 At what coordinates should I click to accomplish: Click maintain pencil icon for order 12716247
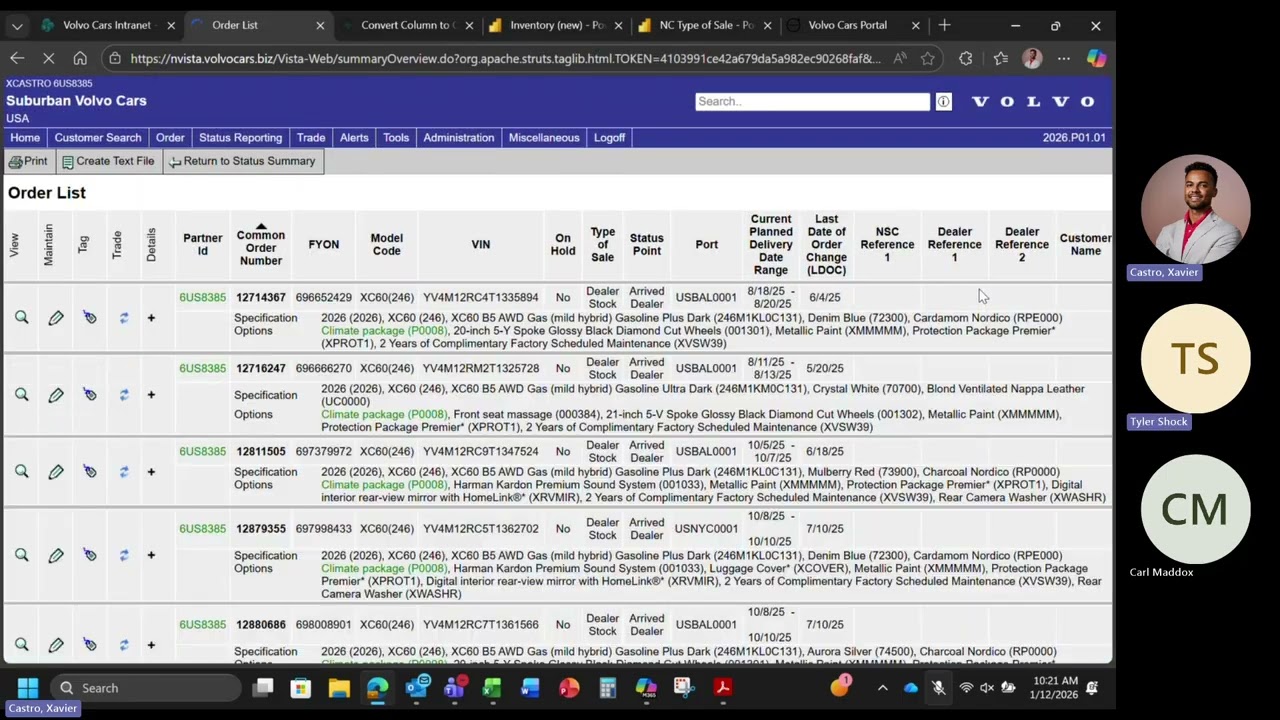(56, 395)
